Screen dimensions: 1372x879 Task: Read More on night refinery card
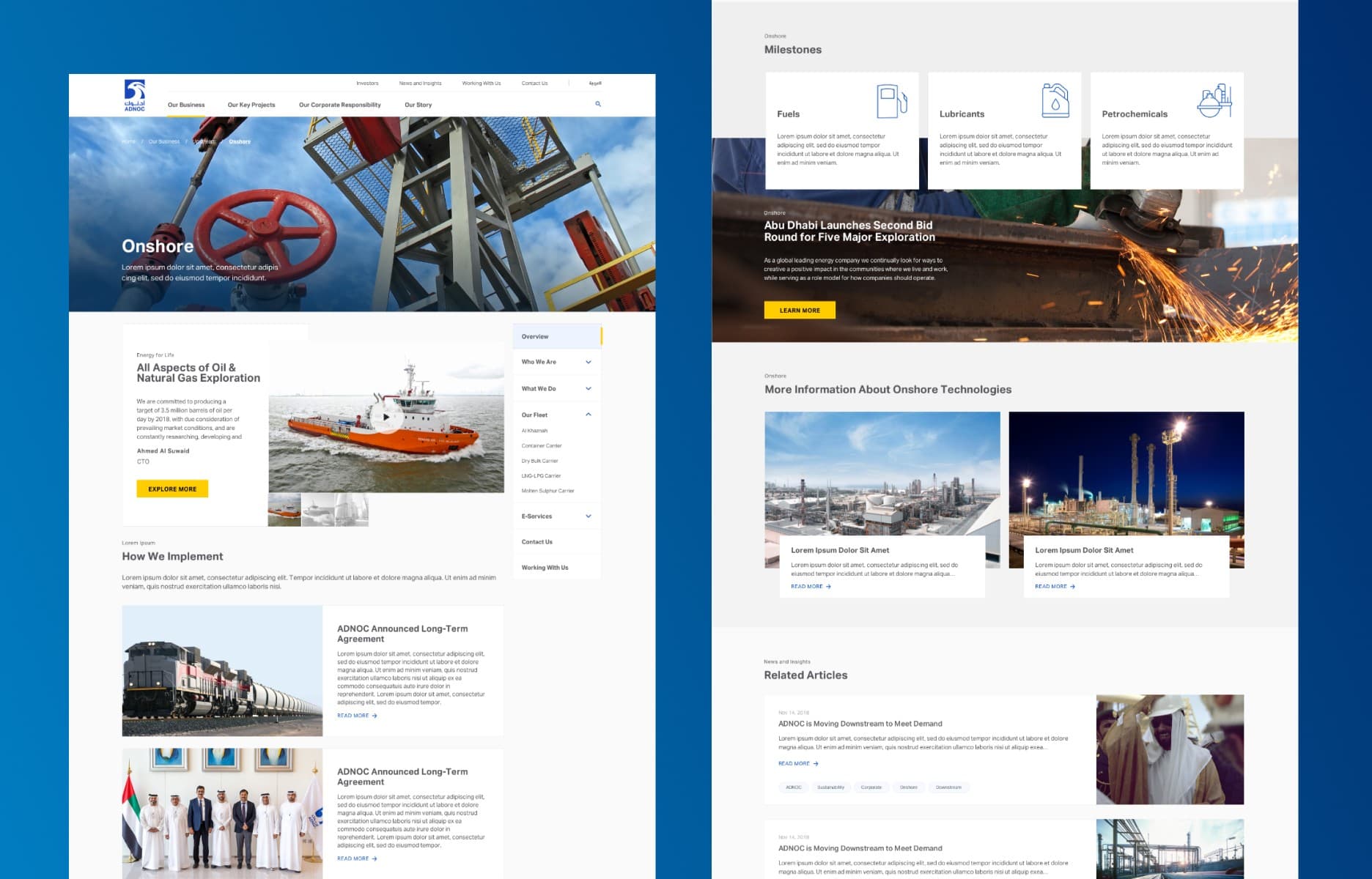[x=1055, y=586]
